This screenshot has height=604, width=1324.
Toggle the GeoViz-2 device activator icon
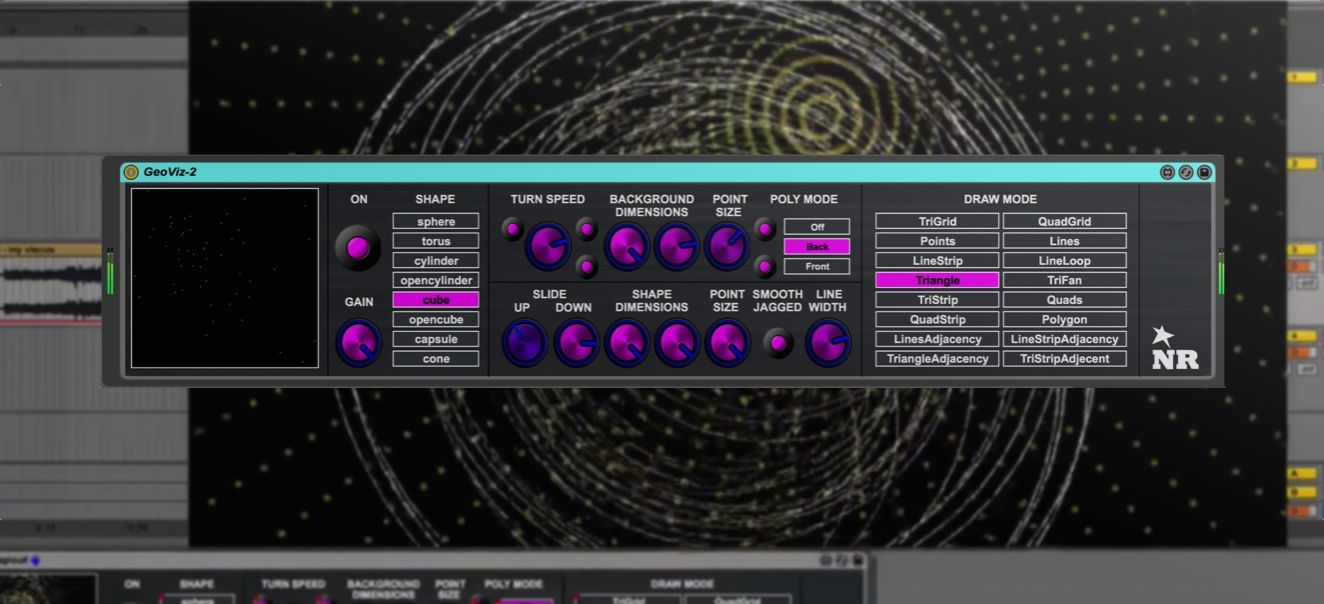pos(131,172)
